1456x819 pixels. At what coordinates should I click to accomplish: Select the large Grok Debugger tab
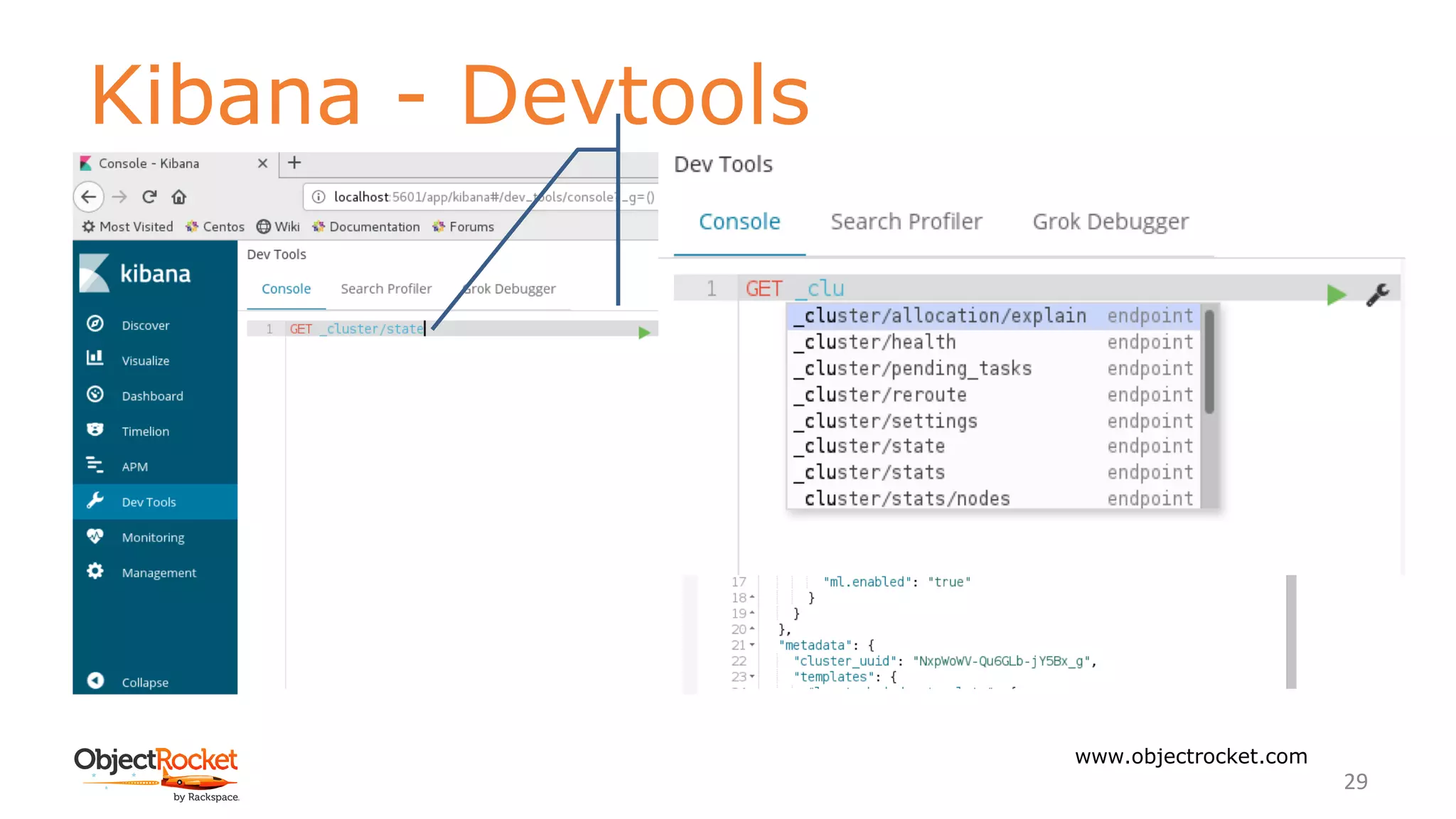click(1110, 222)
